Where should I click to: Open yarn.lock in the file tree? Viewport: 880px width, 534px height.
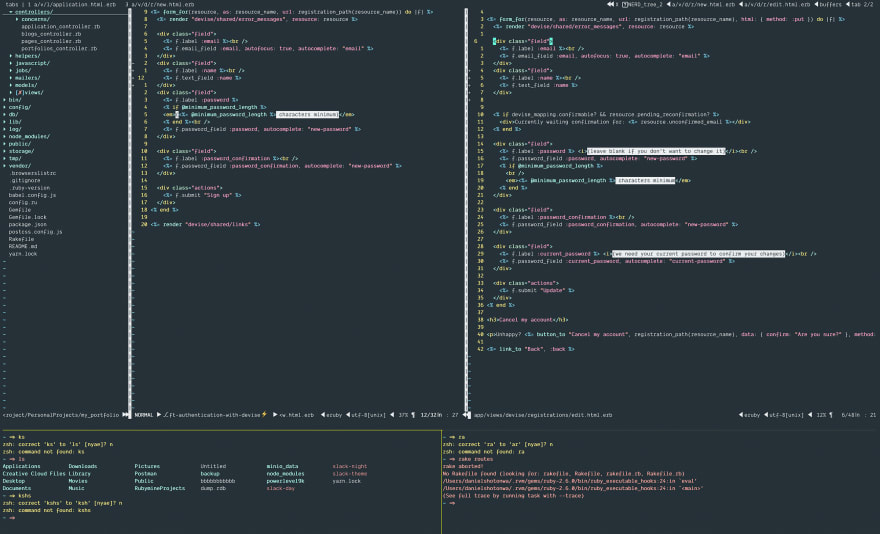click(22, 254)
